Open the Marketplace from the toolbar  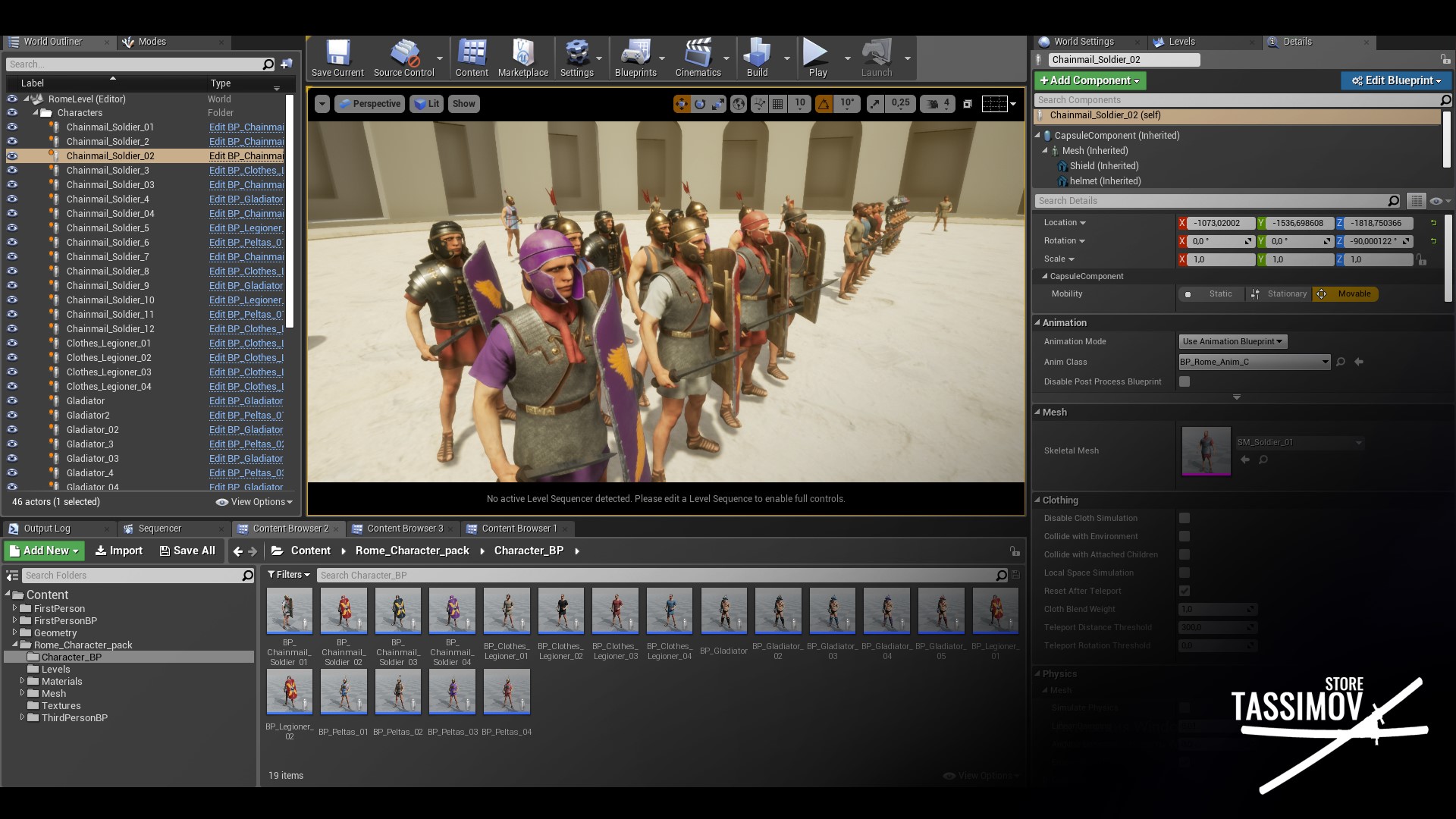pyautogui.click(x=522, y=58)
